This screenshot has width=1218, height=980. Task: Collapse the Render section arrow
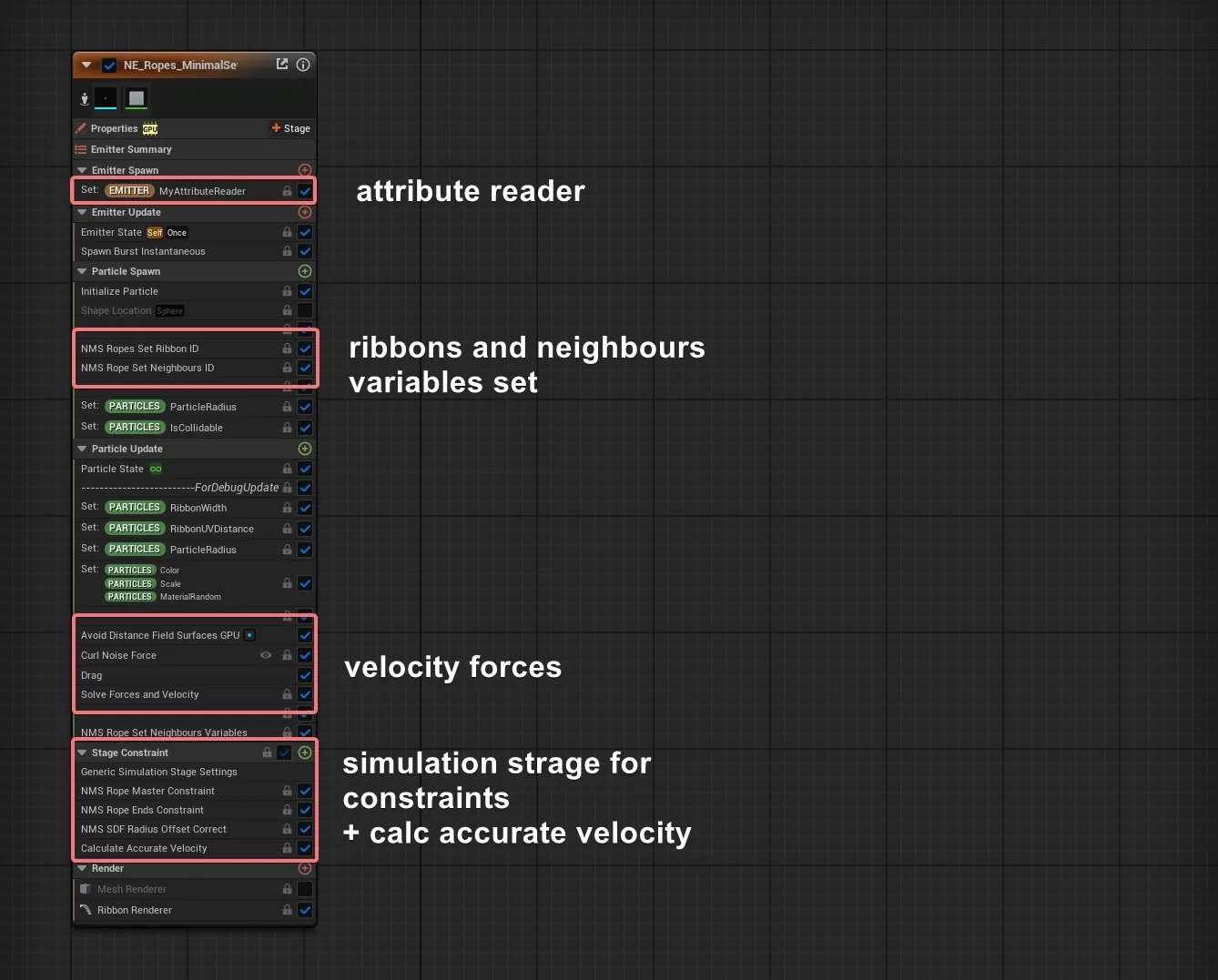tap(82, 868)
